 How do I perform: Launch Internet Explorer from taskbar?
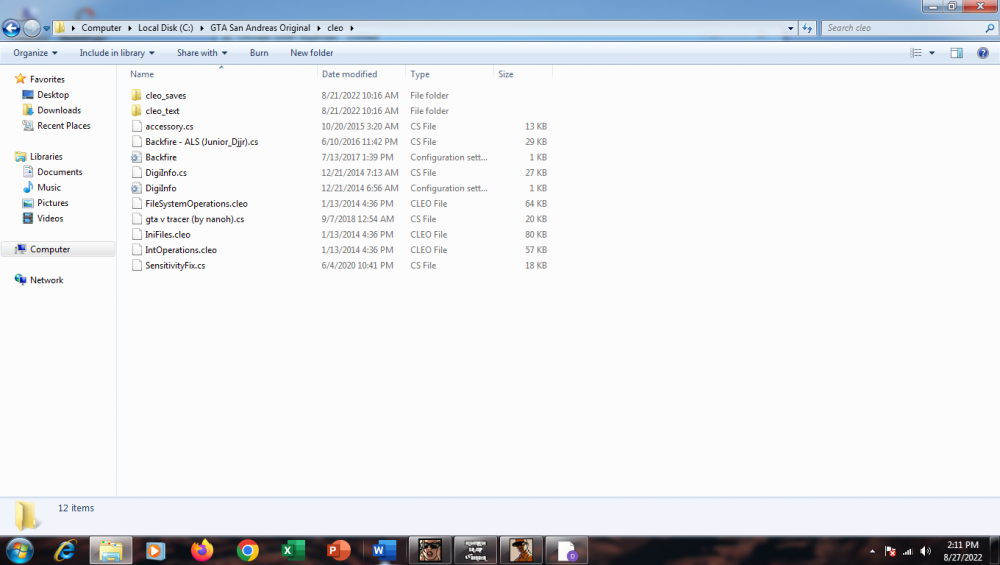(x=65, y=550)
